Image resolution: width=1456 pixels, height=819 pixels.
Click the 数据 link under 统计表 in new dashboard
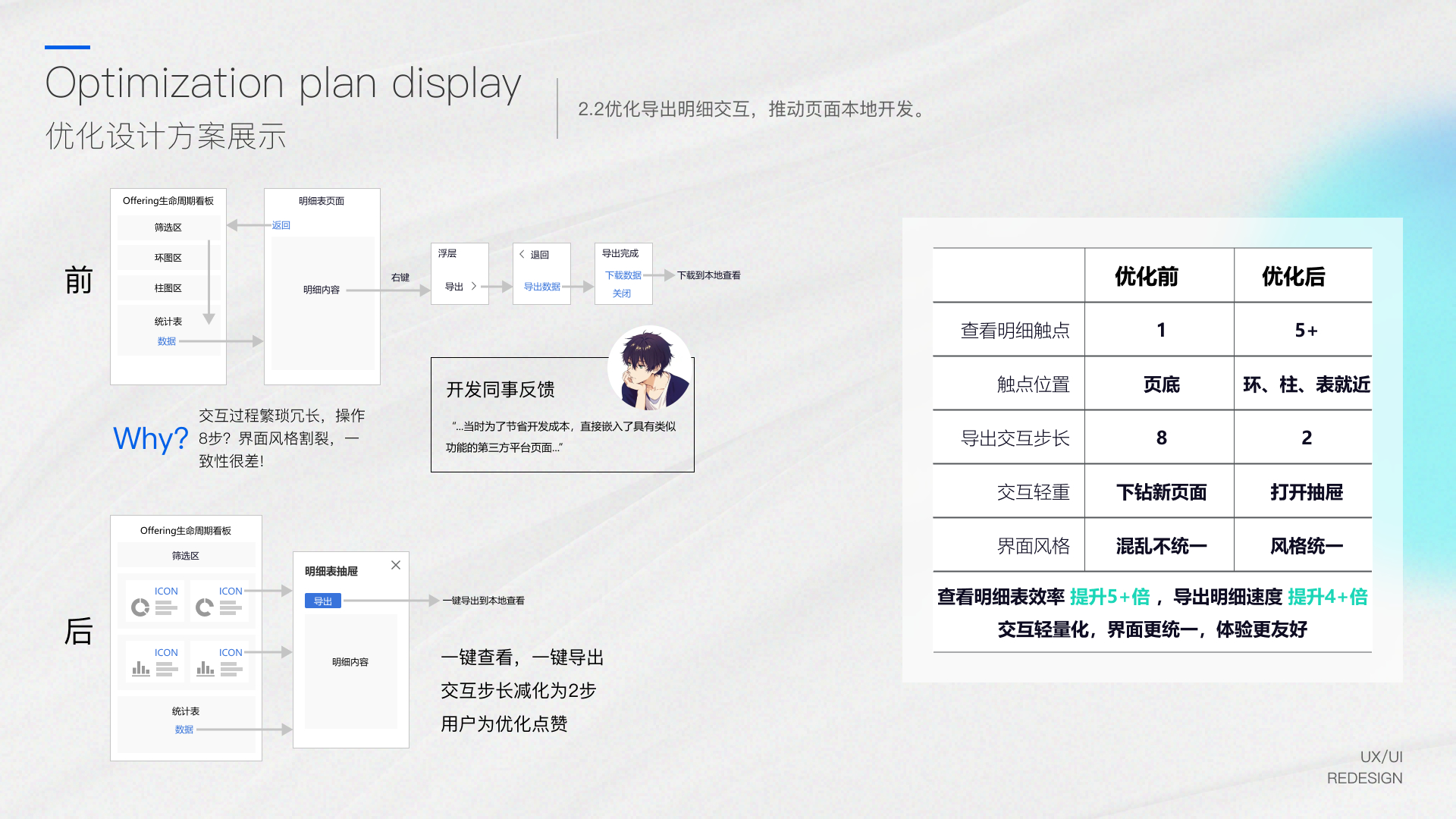pos(184,730)
